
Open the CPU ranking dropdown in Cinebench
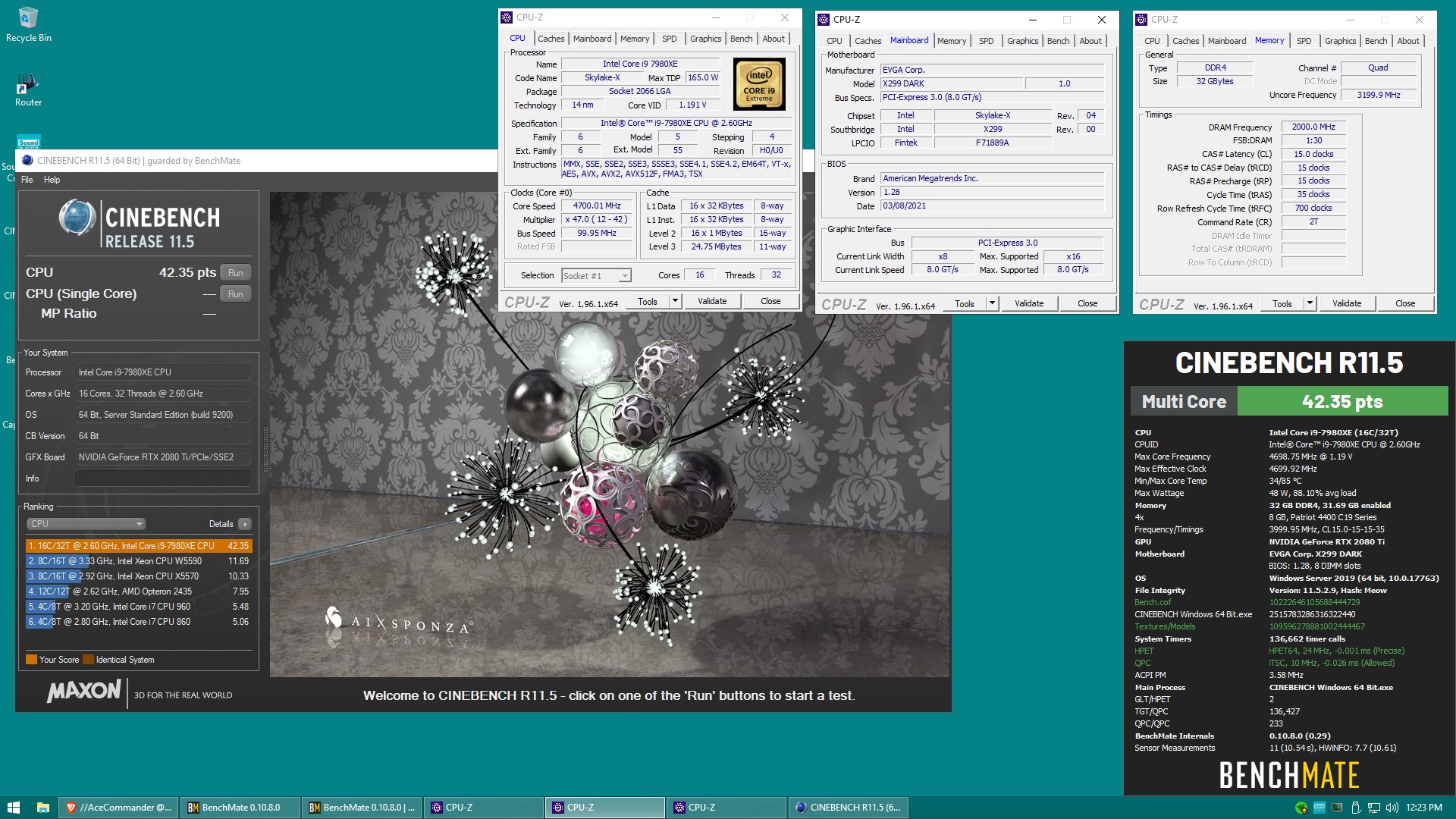pyautogui.click(x=86, y=524)
